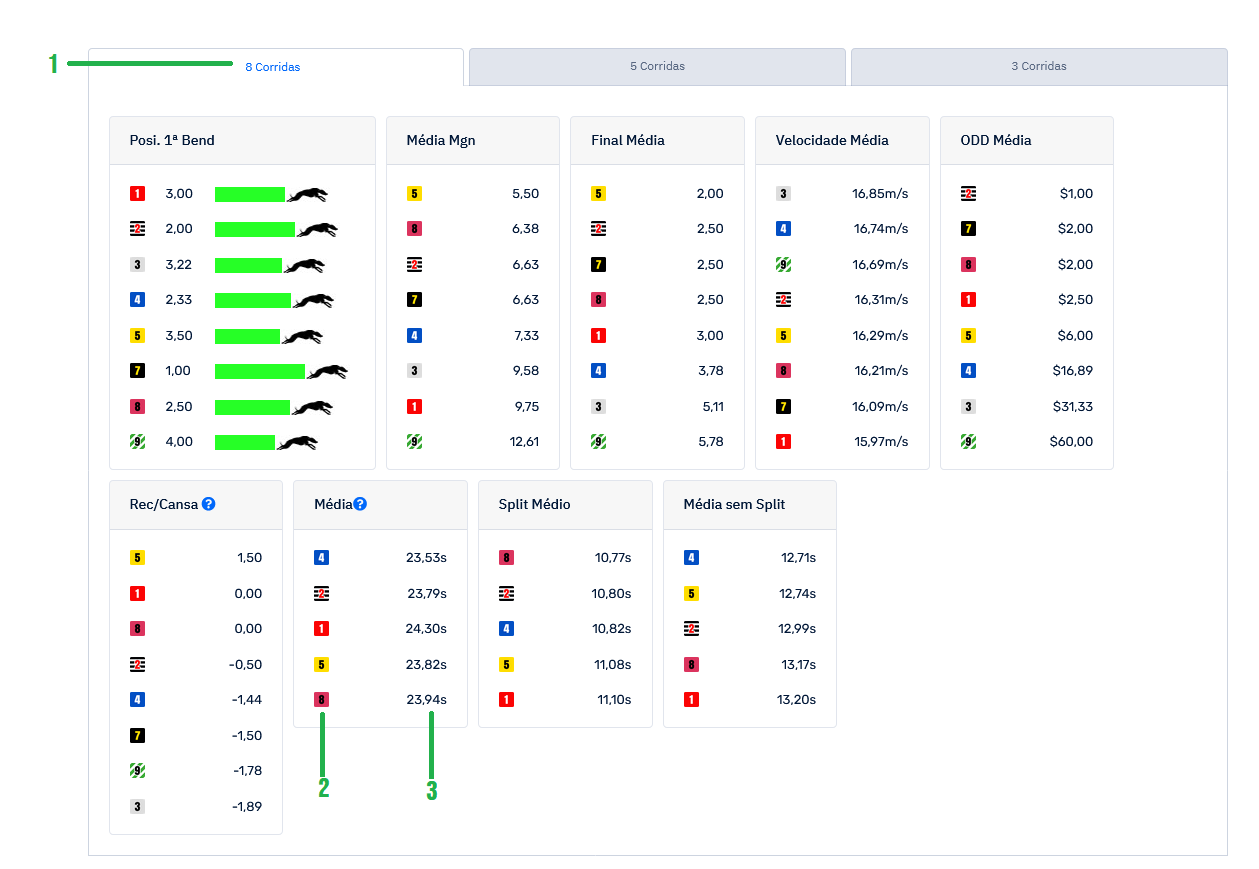Click the 16,85m/s speed value
Image resolution: width=1259 pixels, height=869 pixels.
[881, 194]
